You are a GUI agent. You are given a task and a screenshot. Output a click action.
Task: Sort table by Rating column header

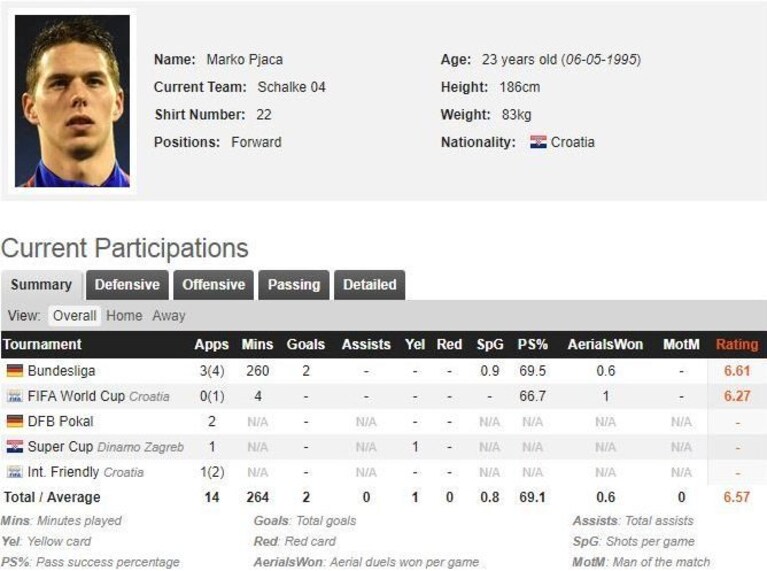click(x=737, y=344)
